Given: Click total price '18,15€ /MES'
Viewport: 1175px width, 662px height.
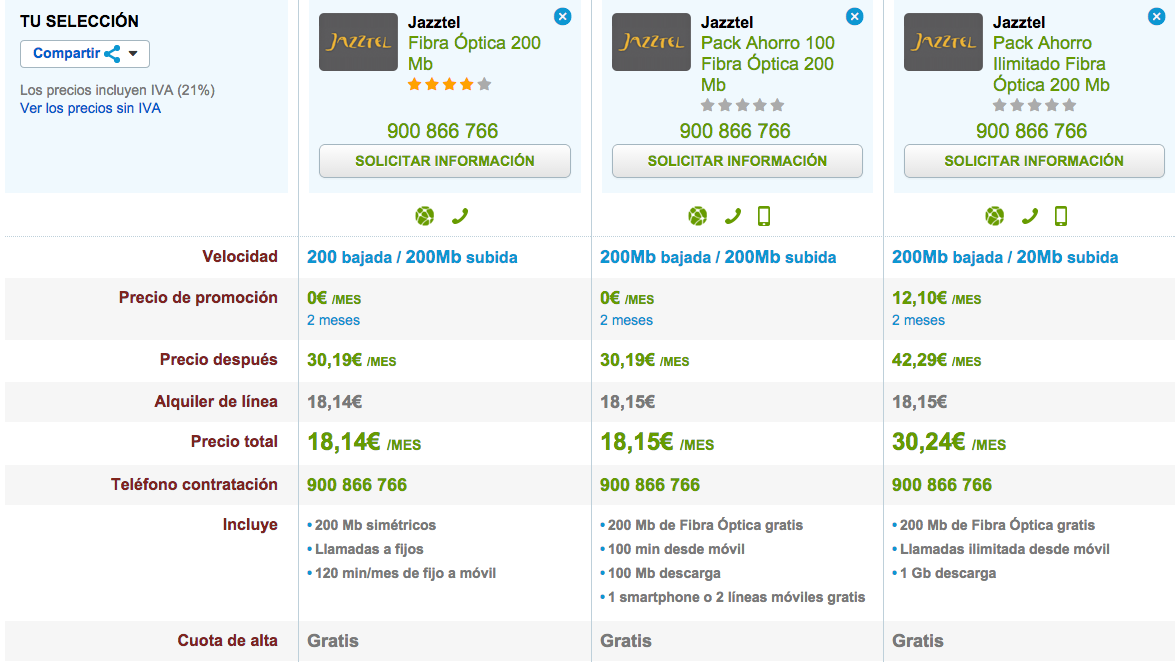Looking at the screenshot, I should [x=657, y=442].
